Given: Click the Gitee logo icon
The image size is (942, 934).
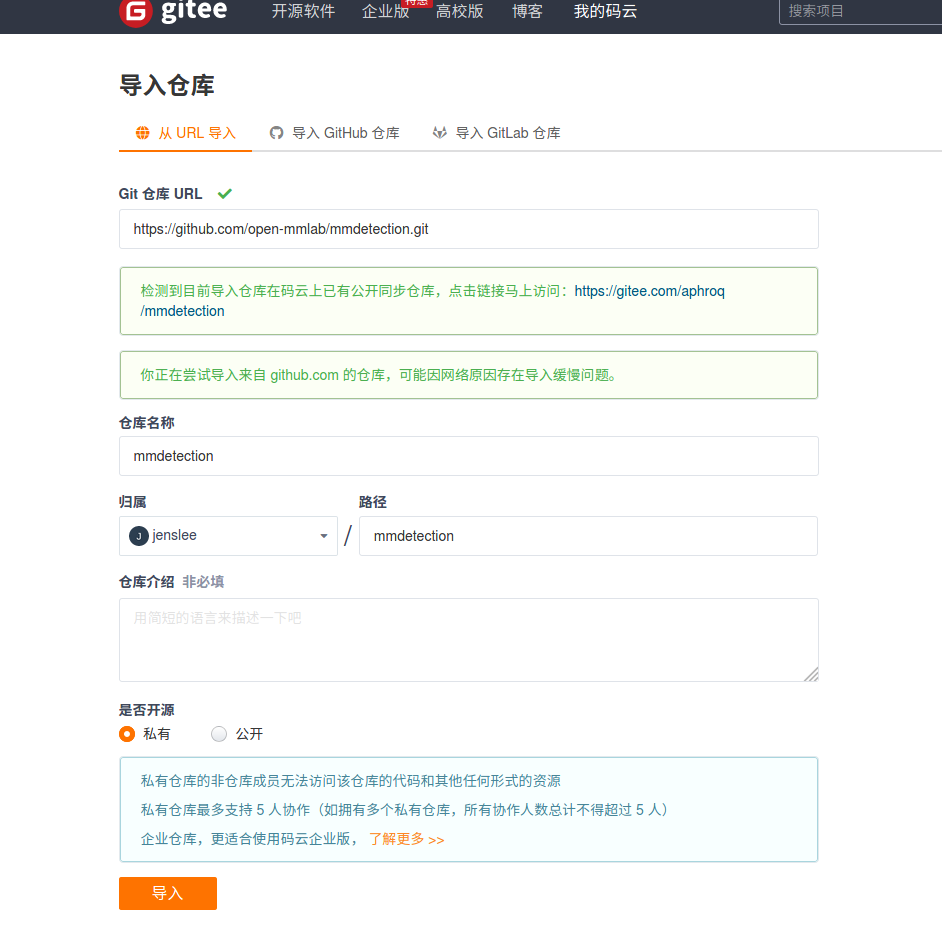Looking at the screenshot, I should pos(136,12).
